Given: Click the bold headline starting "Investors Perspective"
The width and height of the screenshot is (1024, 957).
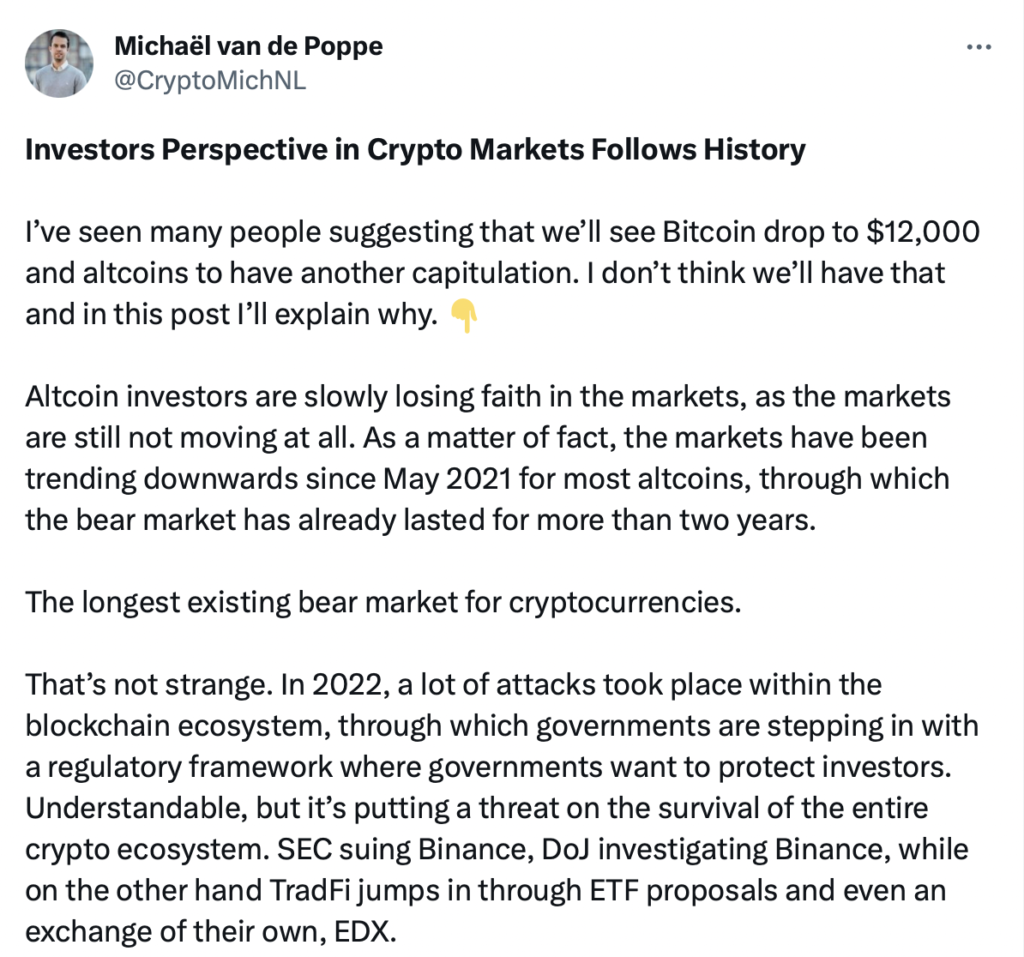Looking at the screenshot, I should [414, 150].
